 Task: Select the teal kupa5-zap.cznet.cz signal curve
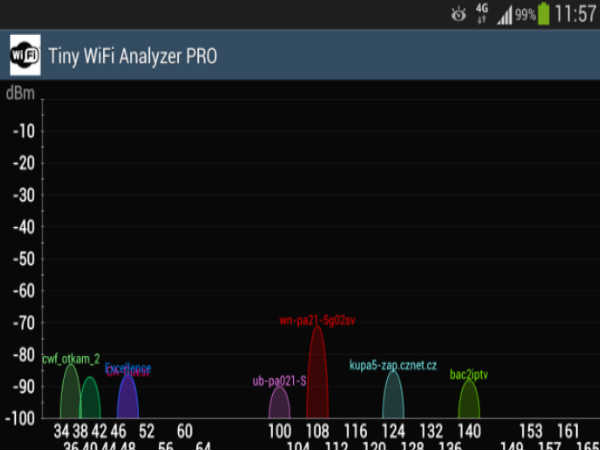[x=394, y=398]
